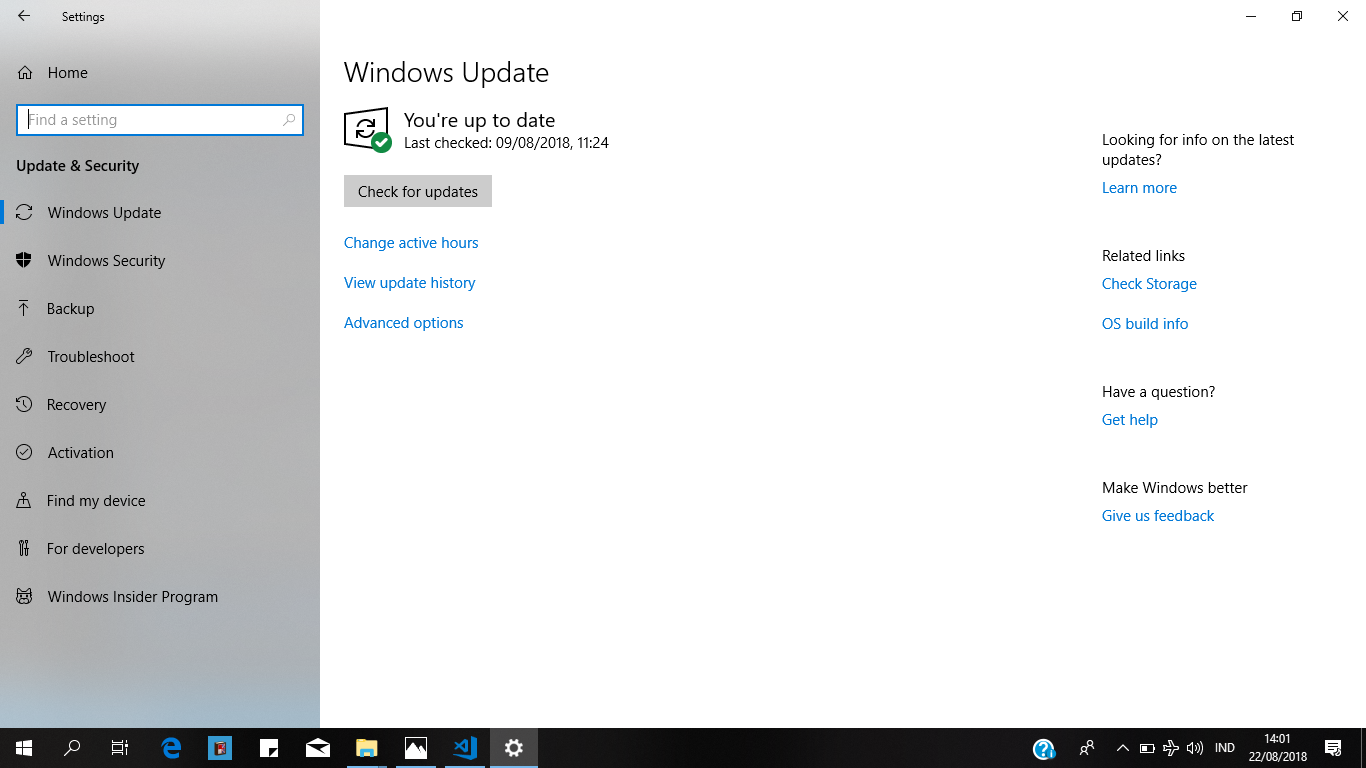Select Windows Update in the sidebar
1366x768 pixels.
coord(160,212)
